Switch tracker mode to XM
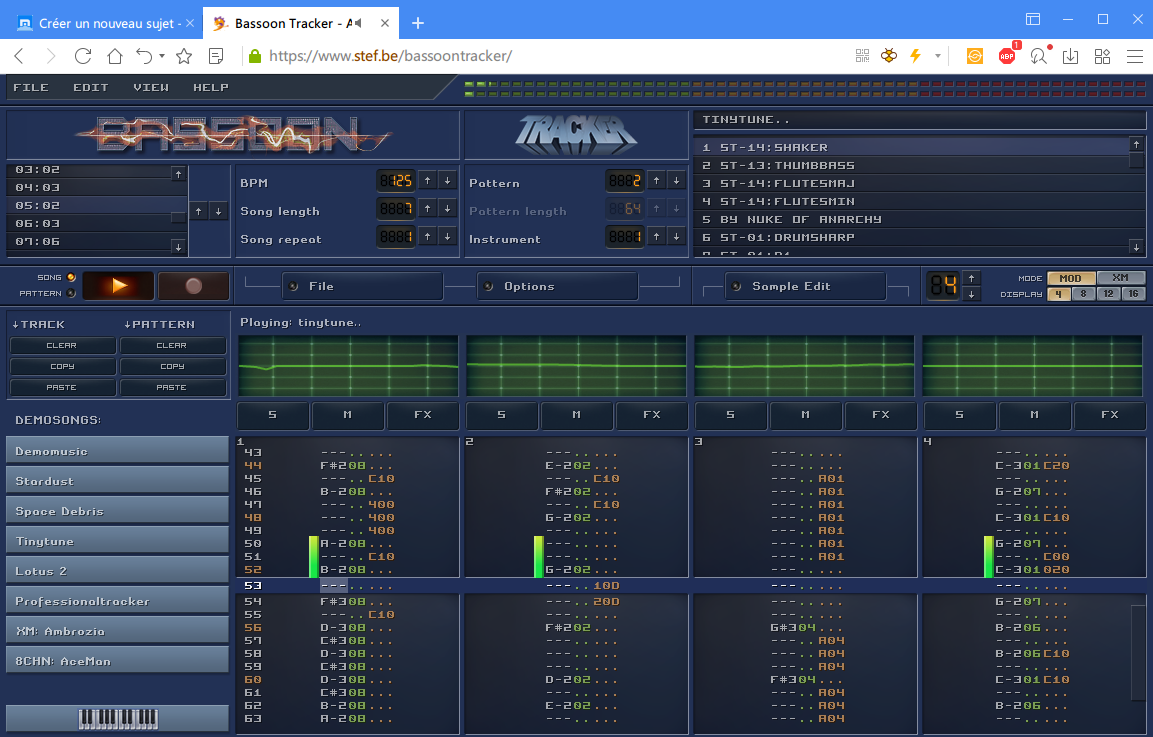The height and width of the screenshot is (737, 1153). [x=1121, y=278]
